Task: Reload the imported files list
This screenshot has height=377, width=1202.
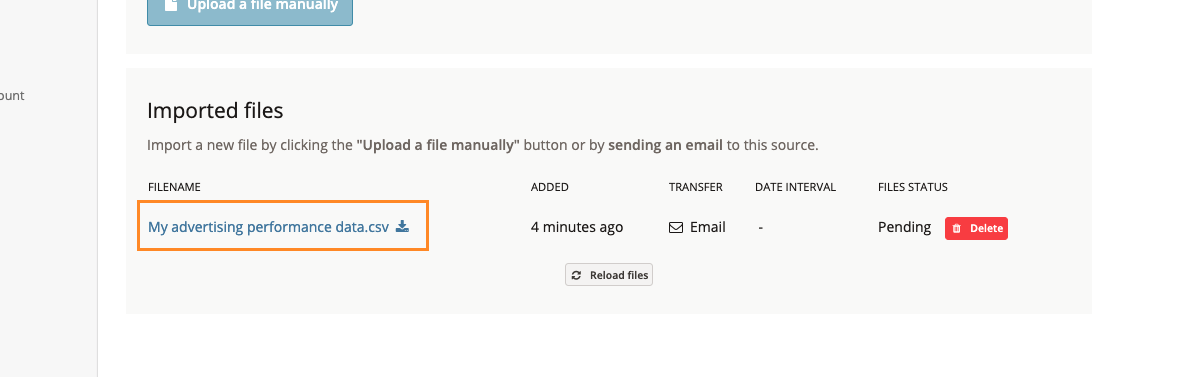Action: [609, 275]
